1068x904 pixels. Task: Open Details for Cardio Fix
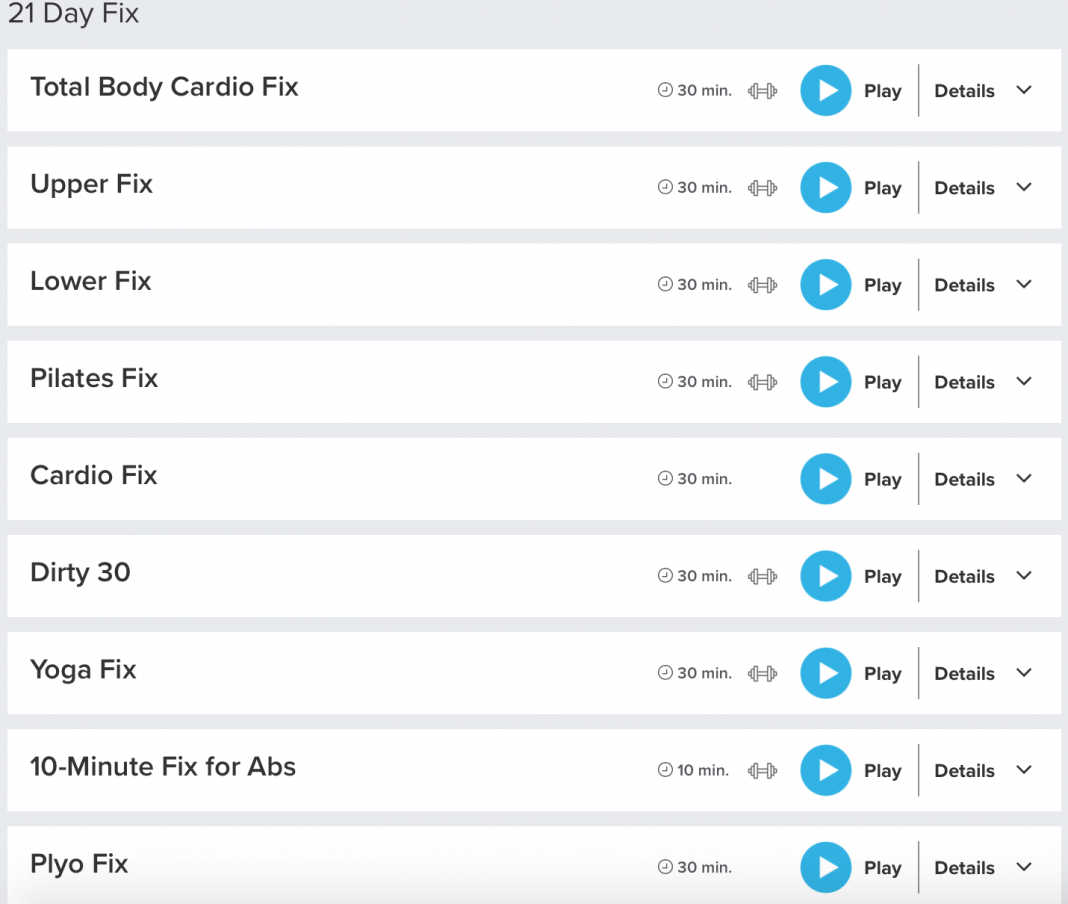point(964,478)
